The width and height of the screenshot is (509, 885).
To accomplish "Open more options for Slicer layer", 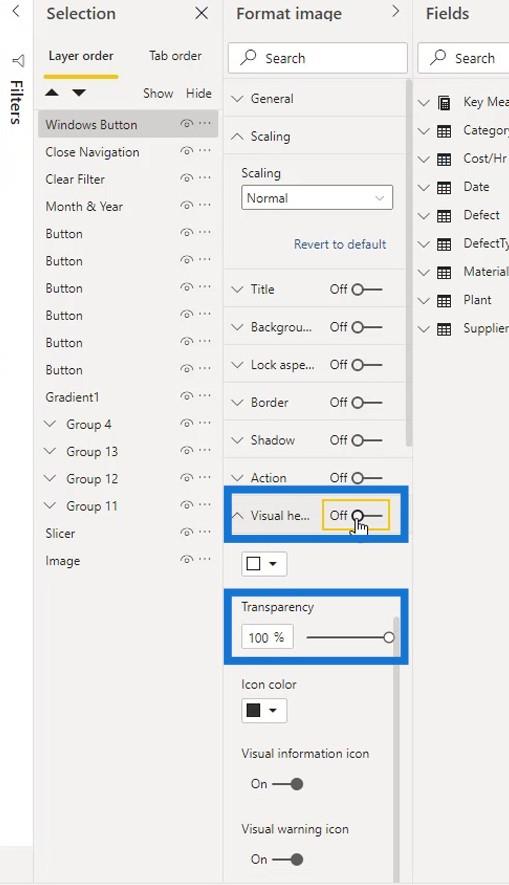I will click(x=205, y=532).
